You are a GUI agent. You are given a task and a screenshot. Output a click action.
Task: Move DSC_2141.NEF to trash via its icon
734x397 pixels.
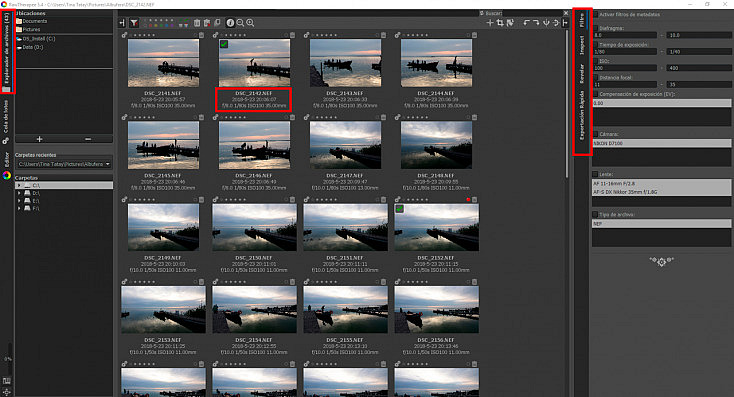point(201,35)
